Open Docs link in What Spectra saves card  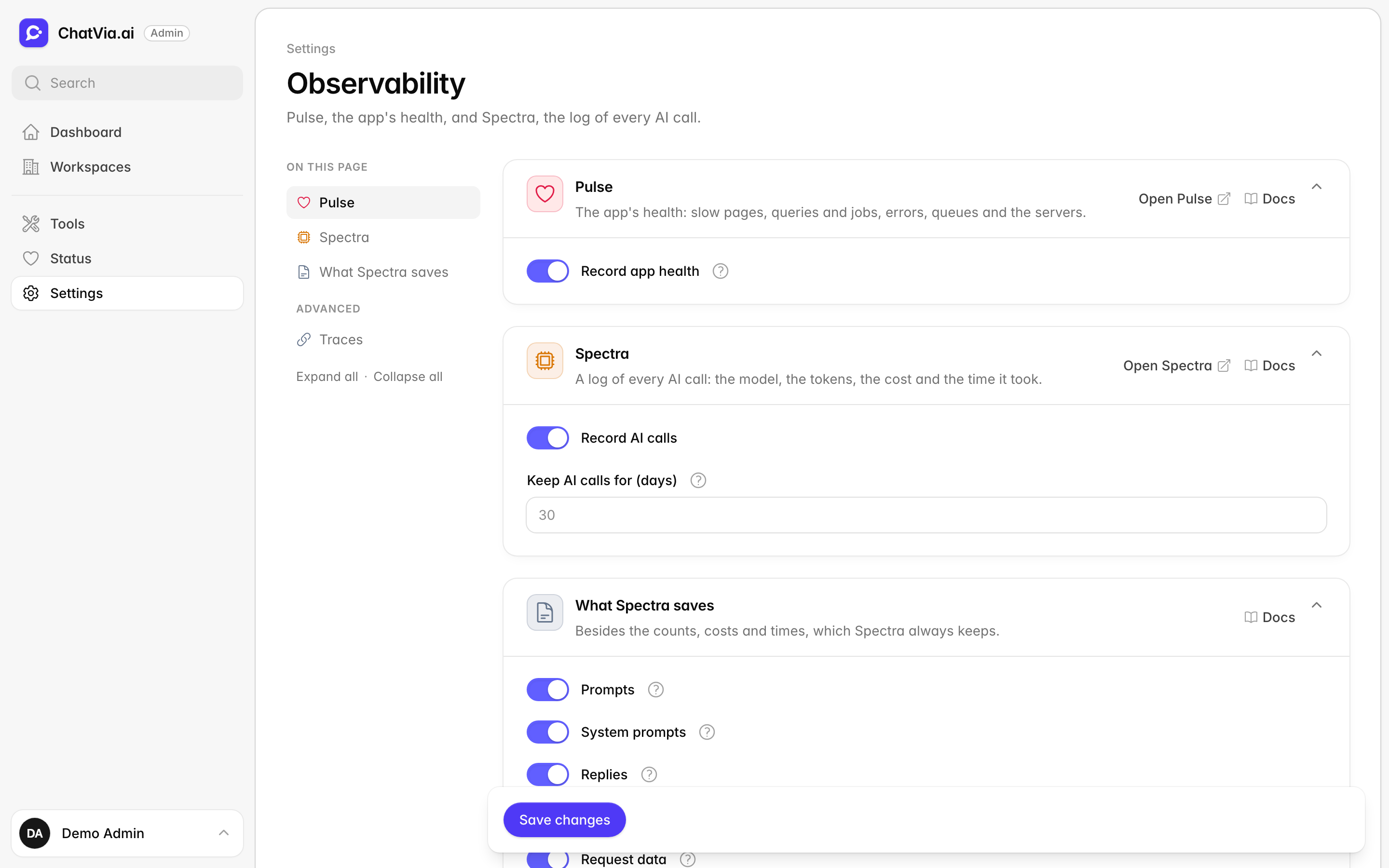1269,617
